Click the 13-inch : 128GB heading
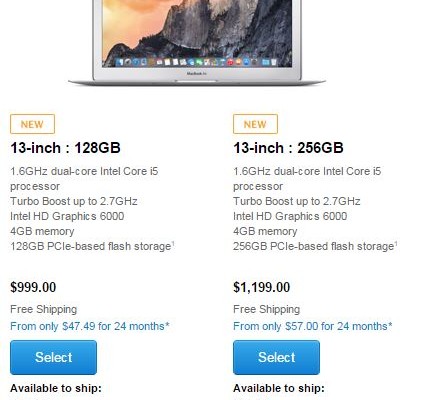 coord(65,148)
